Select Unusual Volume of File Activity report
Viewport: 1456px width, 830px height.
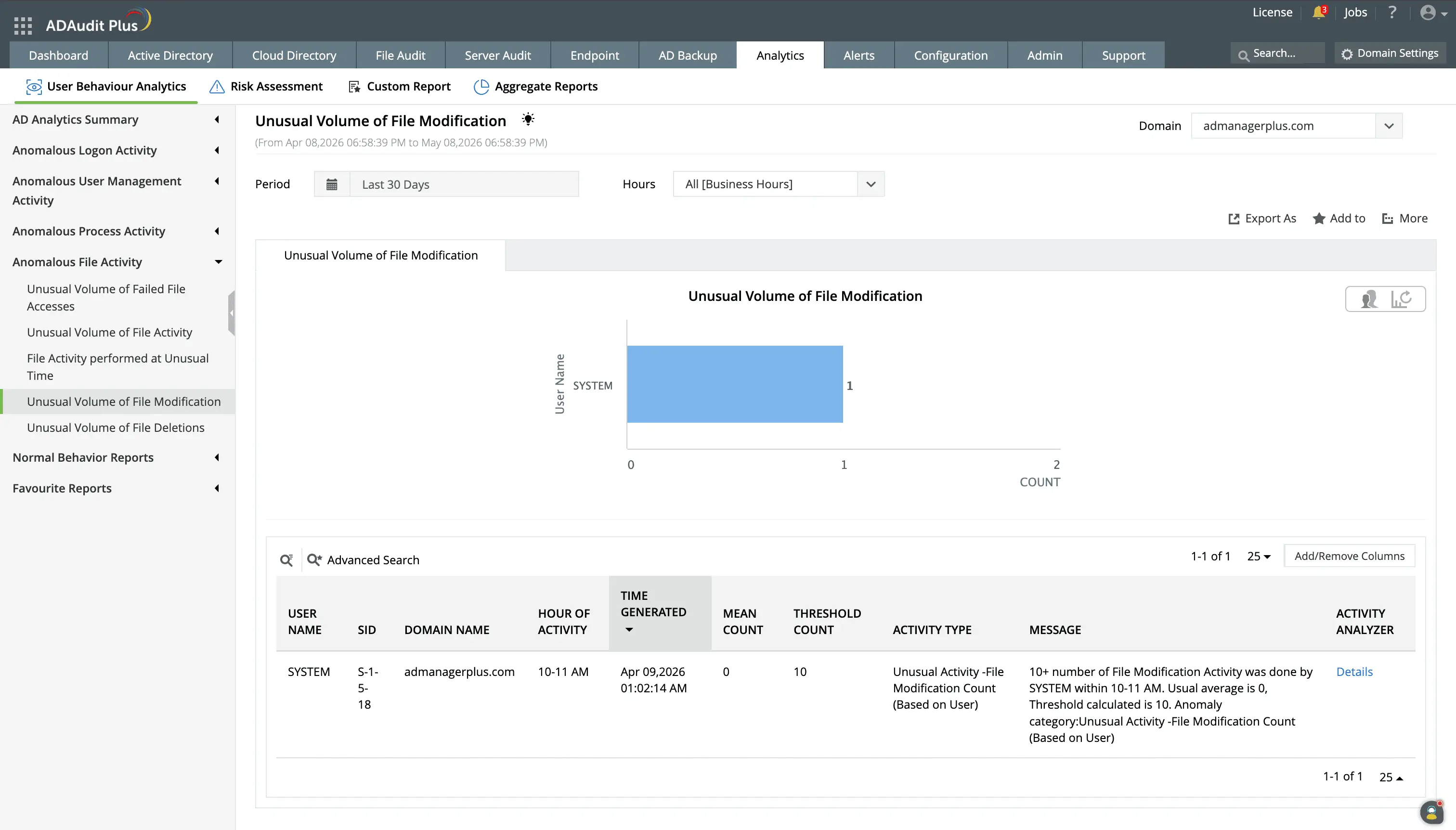click(x=109, y=332)
